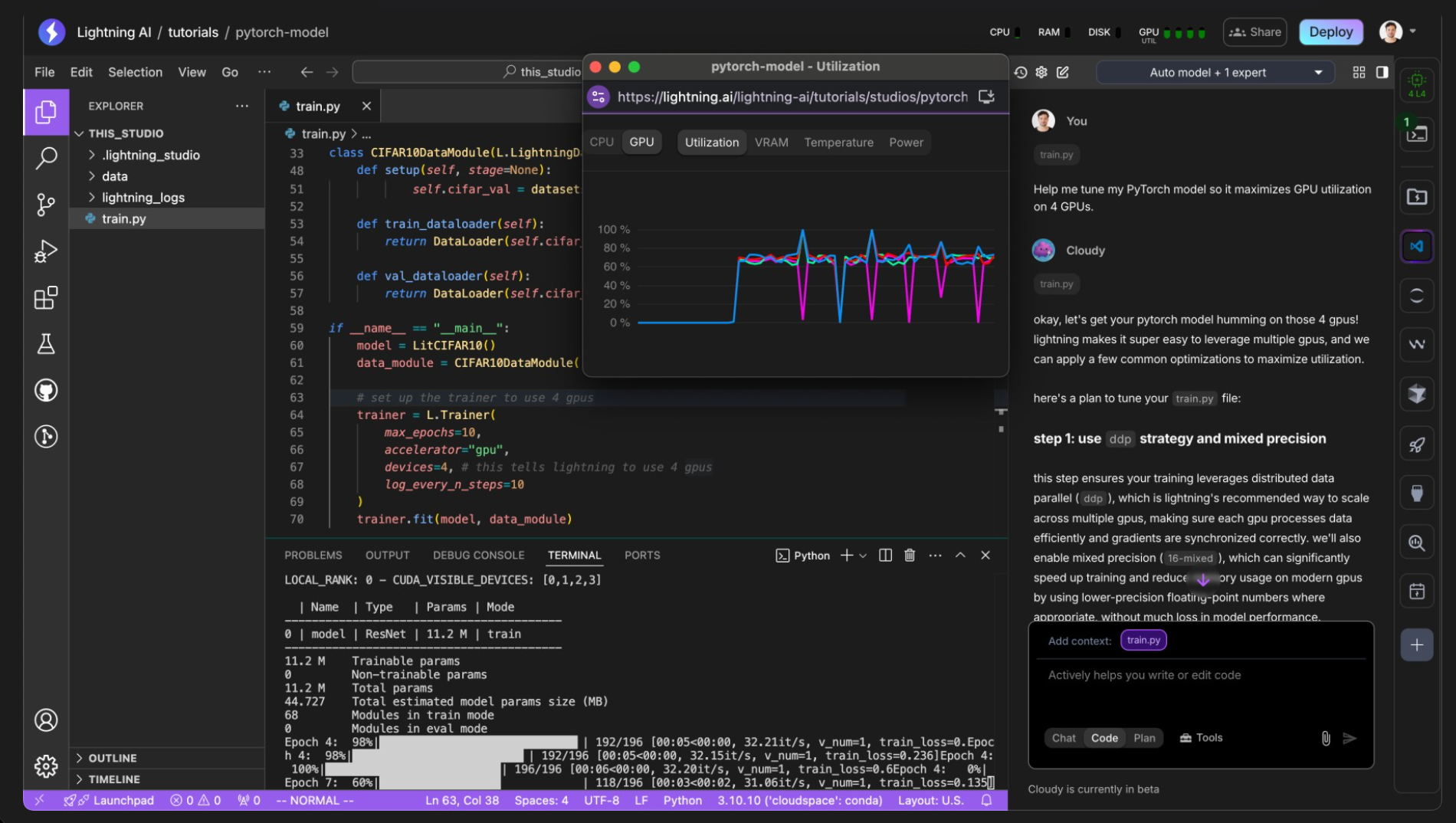Open Source Control in activity bar
This screenshot has width=1456, height=823.
46,205
